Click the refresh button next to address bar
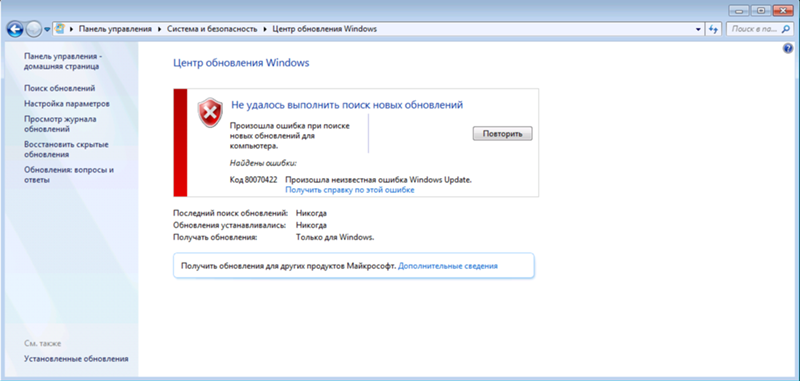This screenshot has width=800, height=381. [x=713, y=30]
